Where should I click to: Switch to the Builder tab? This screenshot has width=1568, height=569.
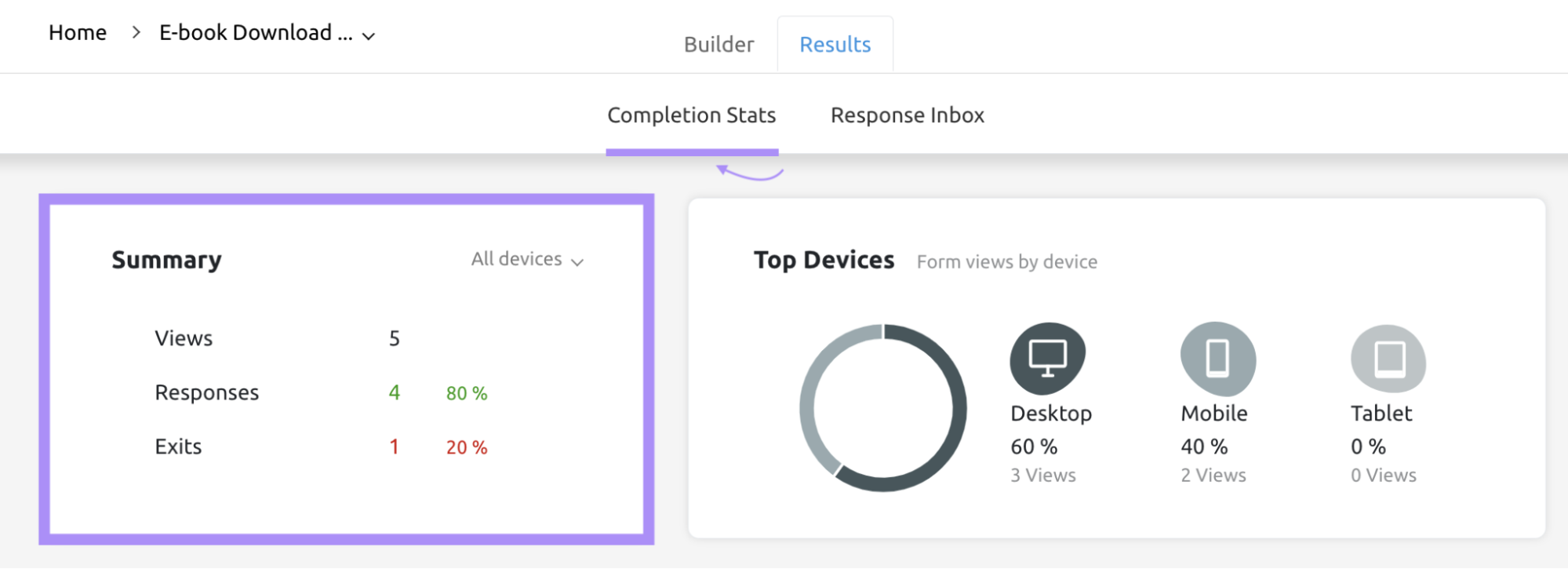pos(719,45)
